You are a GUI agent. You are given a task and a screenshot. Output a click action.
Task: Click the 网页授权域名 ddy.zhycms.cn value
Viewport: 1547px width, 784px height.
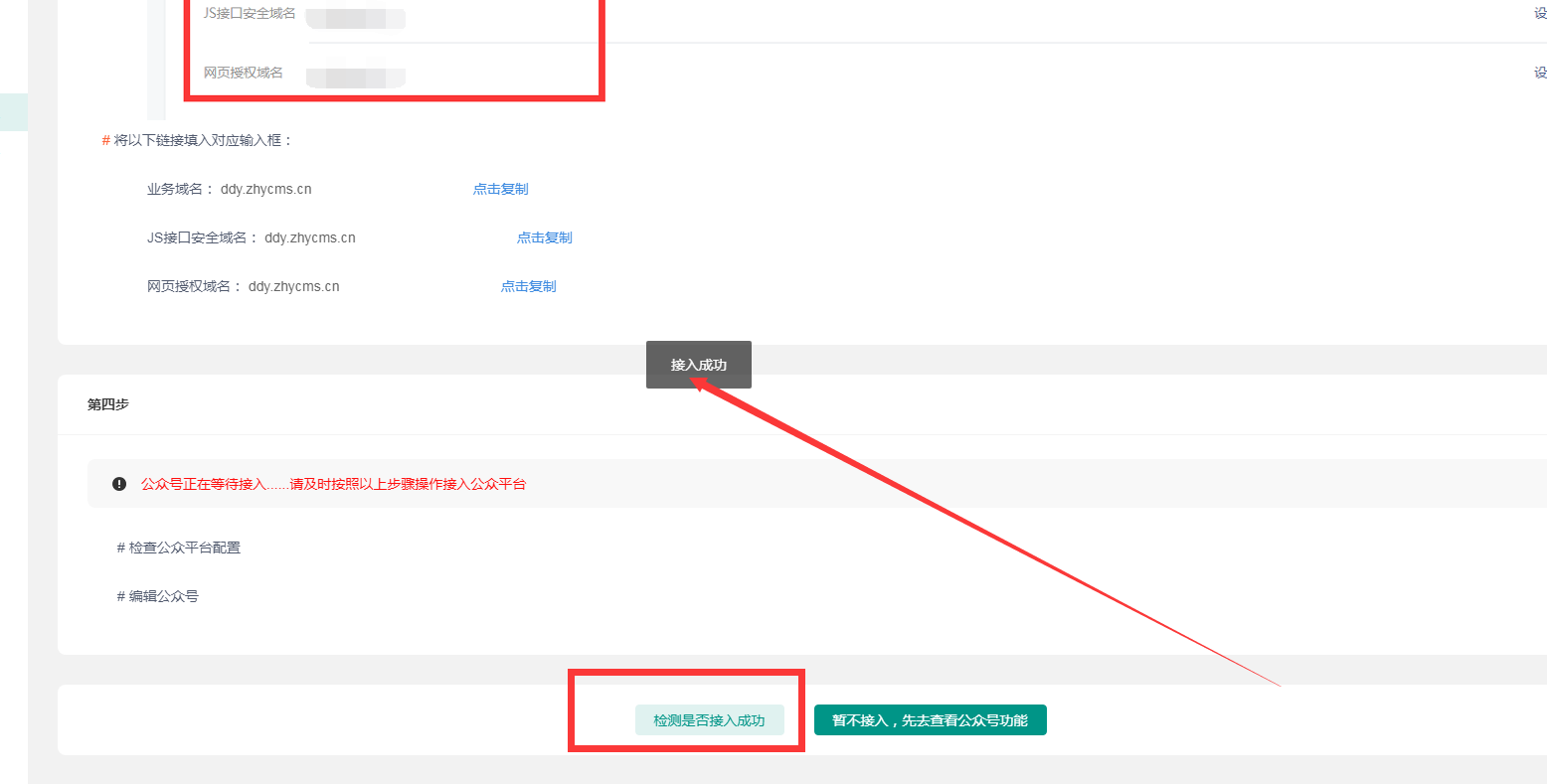[x=293, y=286]
